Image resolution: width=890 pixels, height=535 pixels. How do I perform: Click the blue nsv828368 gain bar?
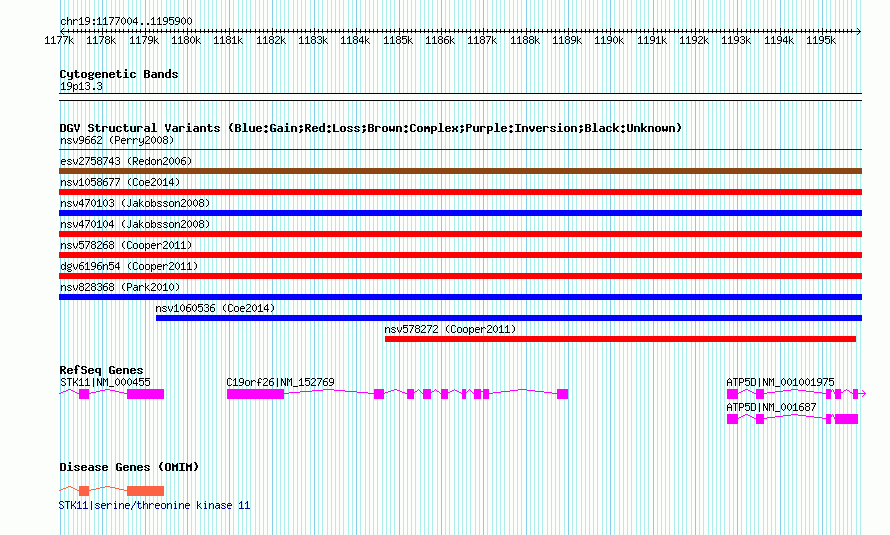click(460, 297)
